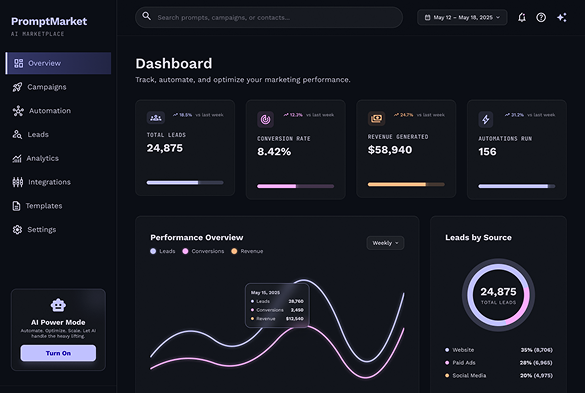Click the notifications bell icon
This screenshot has height=393, width=585.
point(522,18)
